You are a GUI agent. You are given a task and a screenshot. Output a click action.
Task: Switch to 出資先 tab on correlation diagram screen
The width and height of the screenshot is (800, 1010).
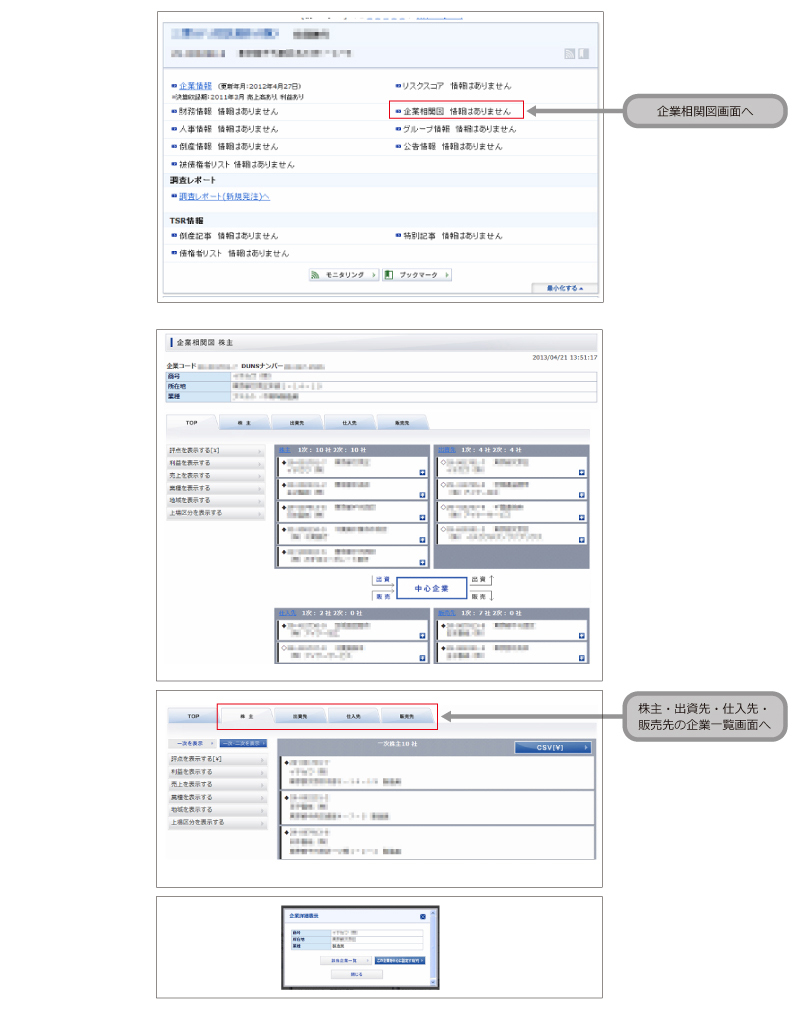297,423
